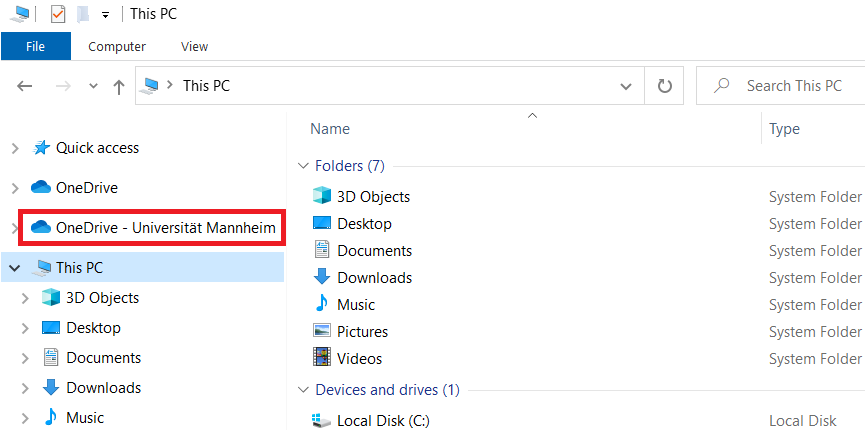Screen dimensions: 865x430
Task: Open the recent locations dropdown arrow
Action: pos(93,86)
